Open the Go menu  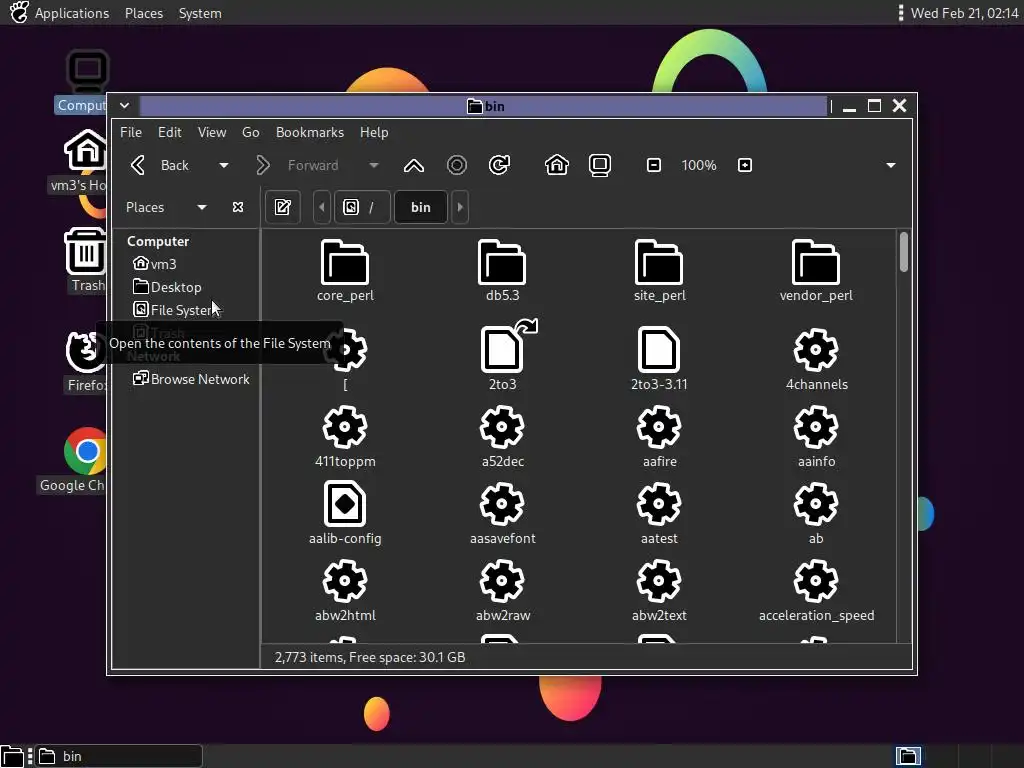tap(251, 132)
